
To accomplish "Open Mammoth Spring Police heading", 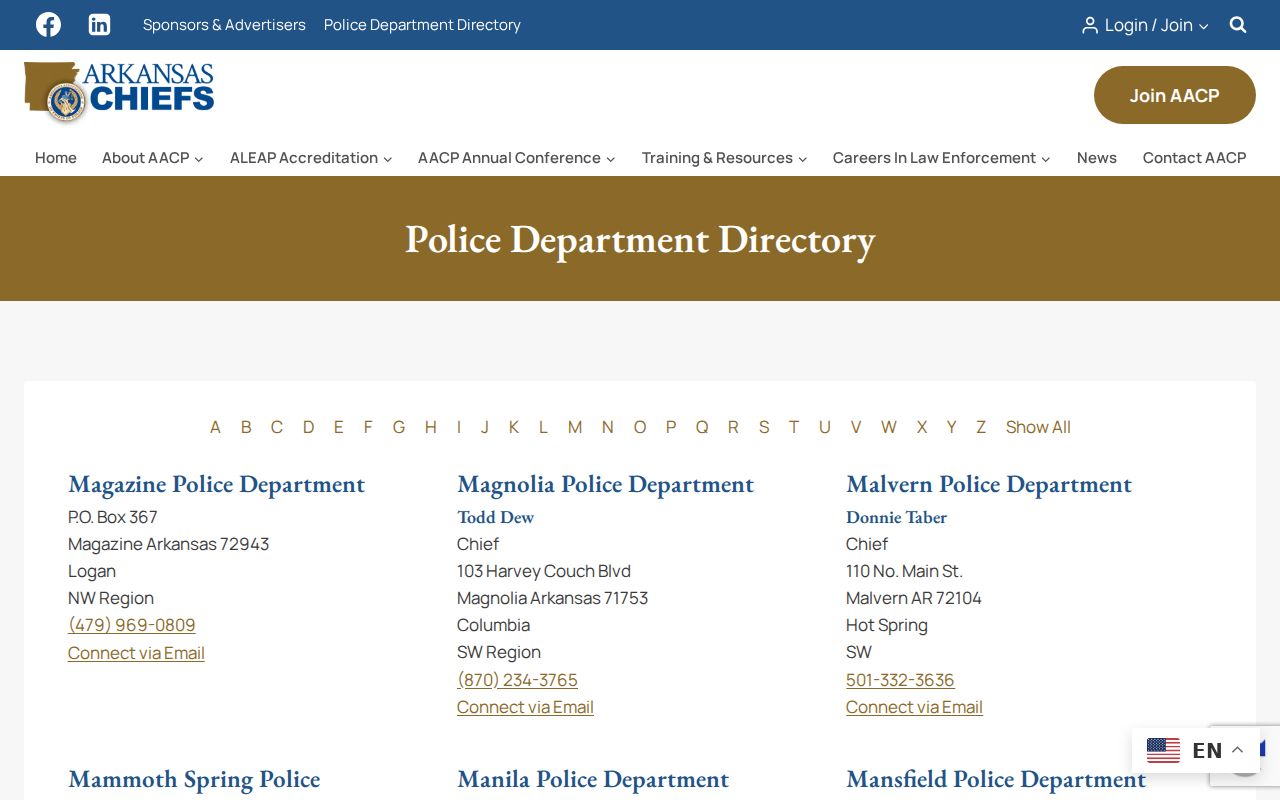I will [194, 779].
